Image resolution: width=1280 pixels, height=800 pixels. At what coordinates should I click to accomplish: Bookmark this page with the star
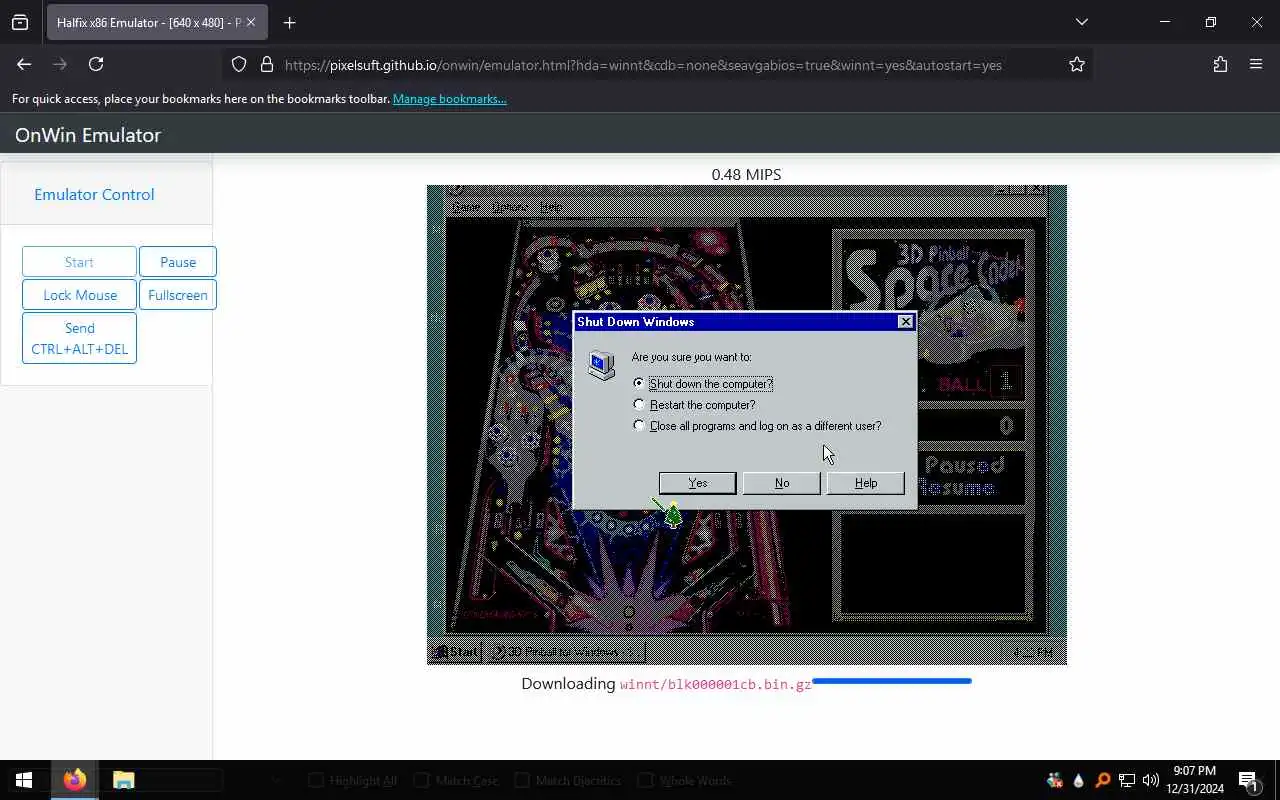[1077, 64]
